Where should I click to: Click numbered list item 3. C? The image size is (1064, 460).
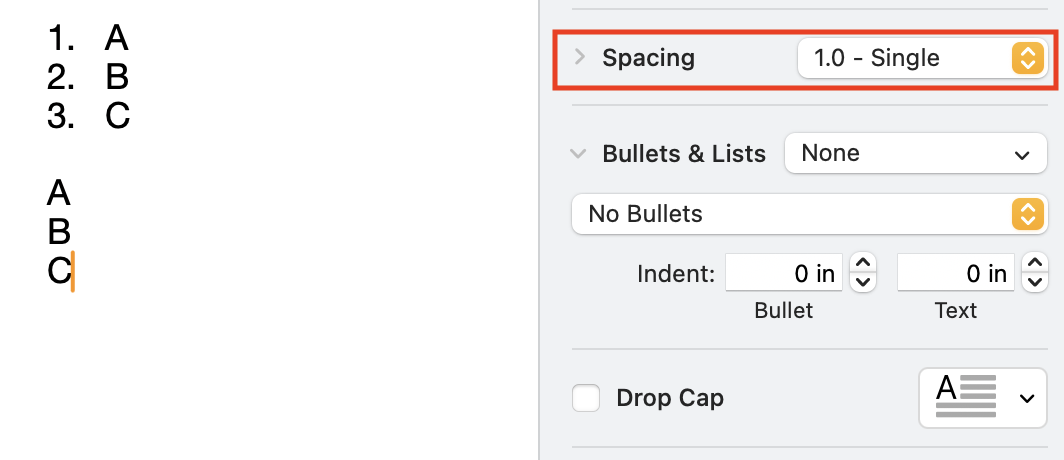click(x=117, y=116)
